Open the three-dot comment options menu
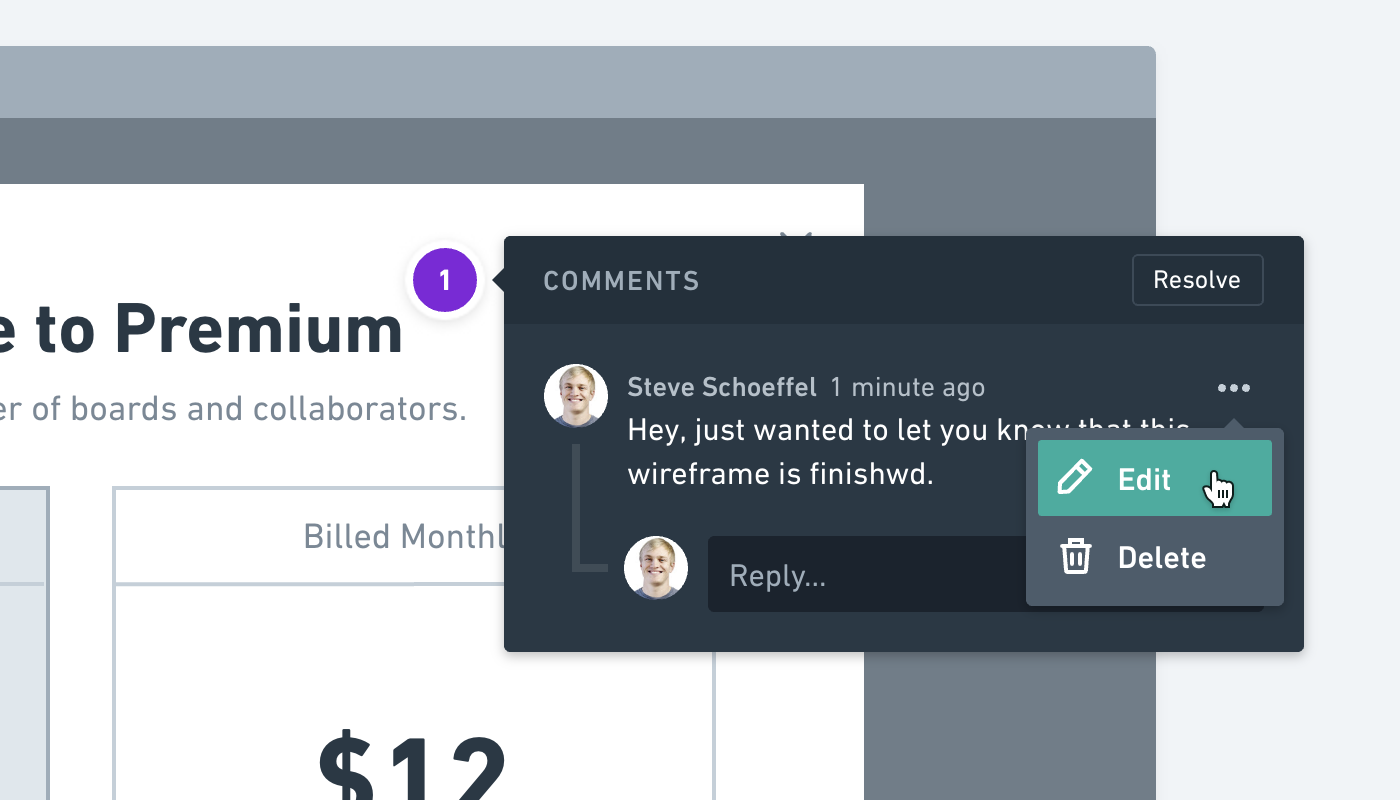Viewport: 1400px width, 800px height. click(x=1233, y=388)
